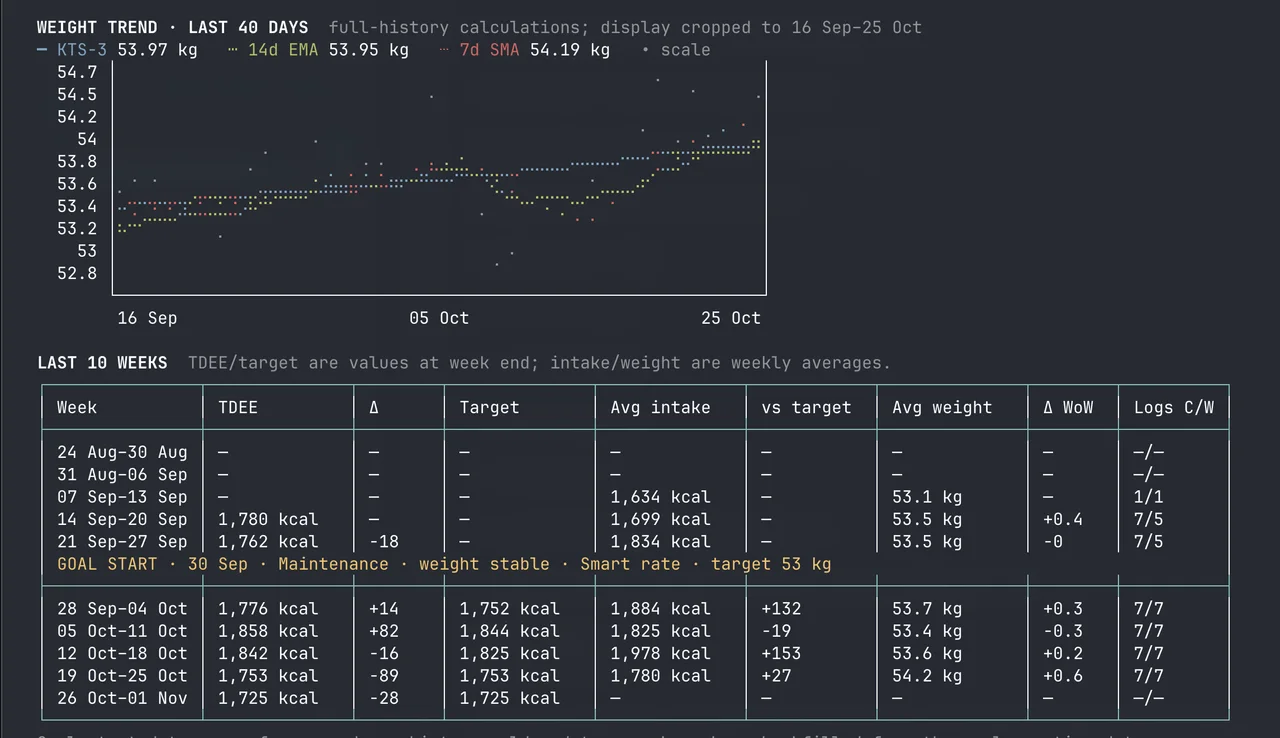Click TDEE value 1,858 kcal

pos(268,631)
